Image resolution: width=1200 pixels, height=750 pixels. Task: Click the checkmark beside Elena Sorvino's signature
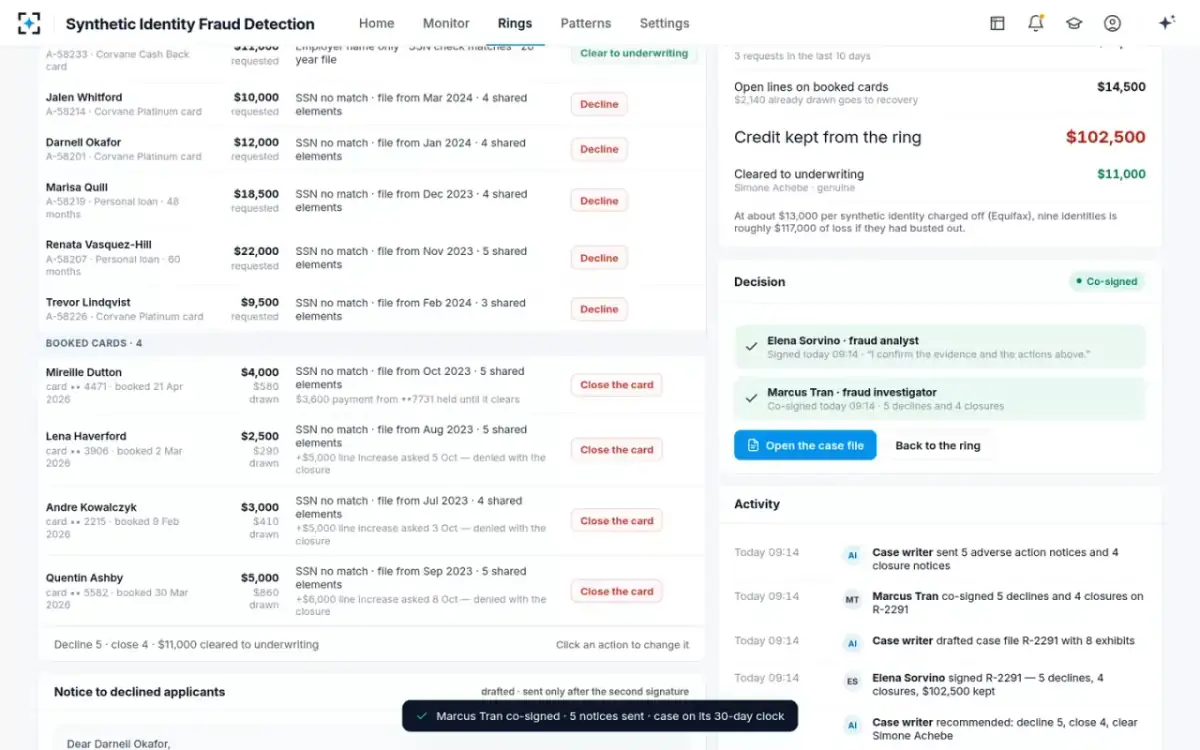[751, 347]
